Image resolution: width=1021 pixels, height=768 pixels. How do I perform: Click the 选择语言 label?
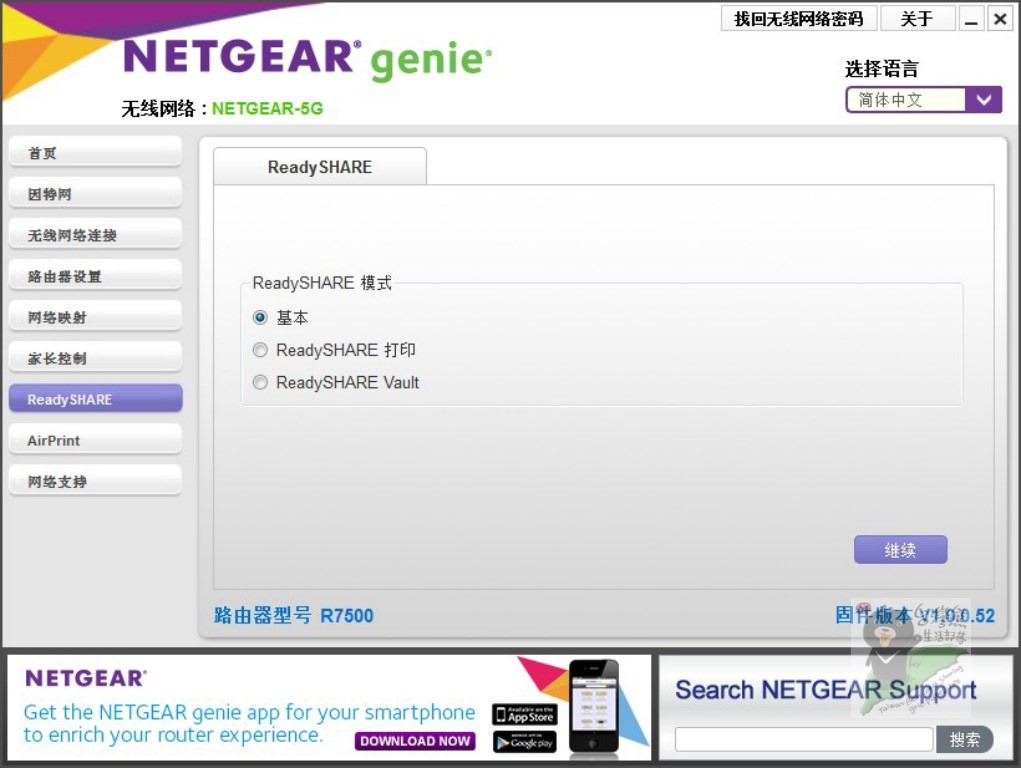click(882, 68)
